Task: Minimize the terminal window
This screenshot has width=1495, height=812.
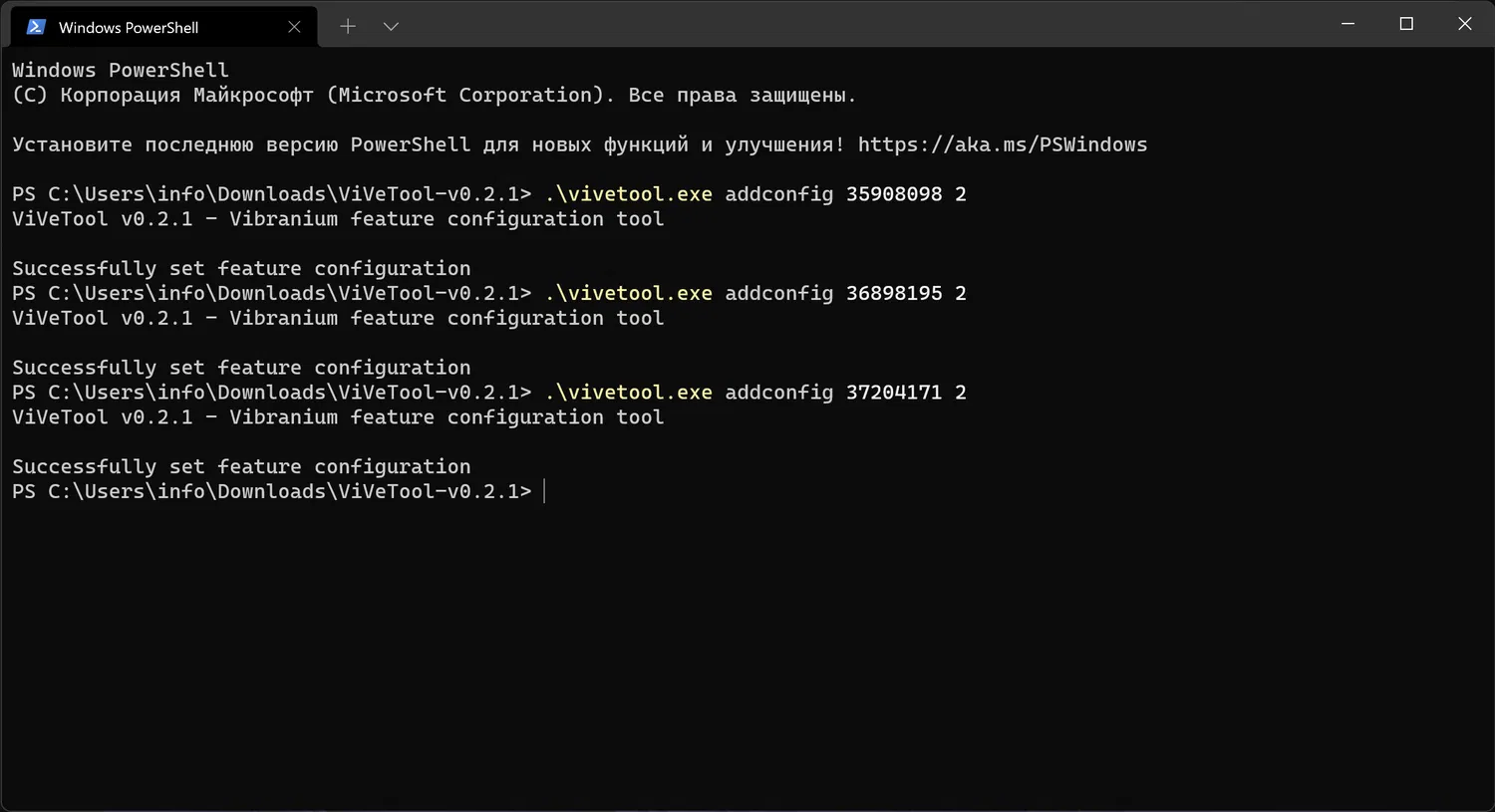Action: point(1348,24)
